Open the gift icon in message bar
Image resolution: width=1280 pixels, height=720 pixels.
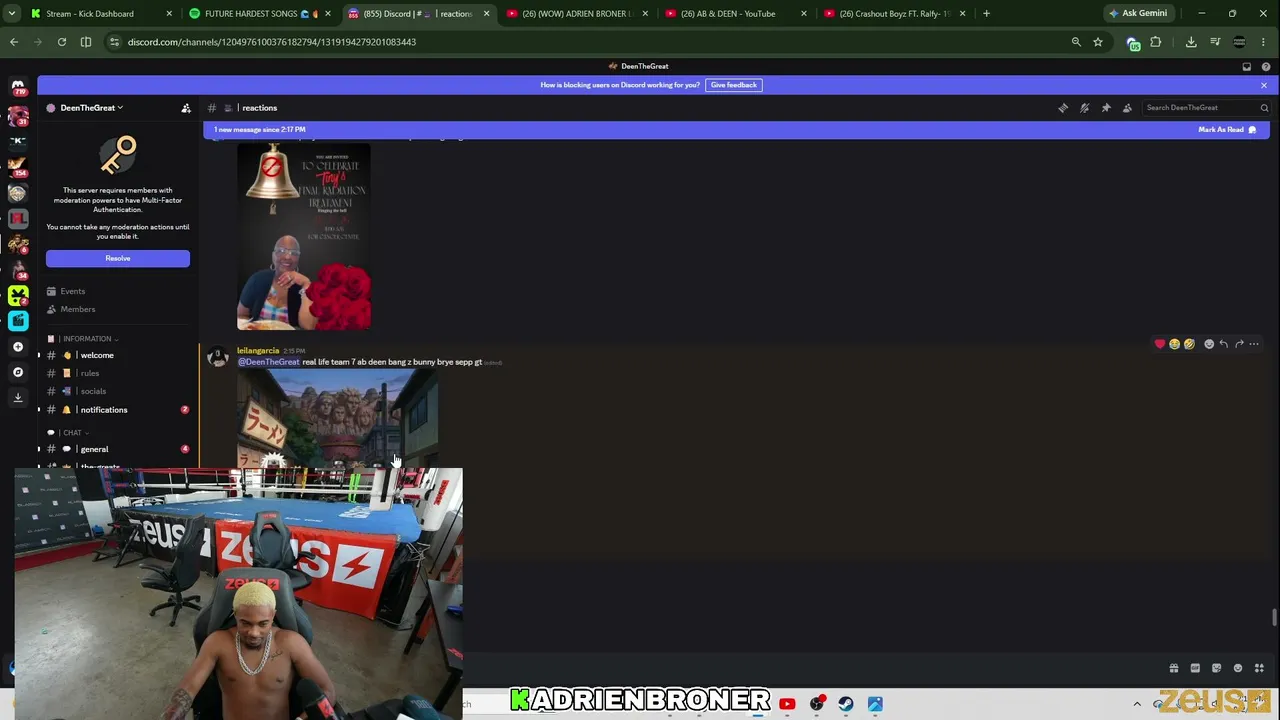[x=1174, y=668]
